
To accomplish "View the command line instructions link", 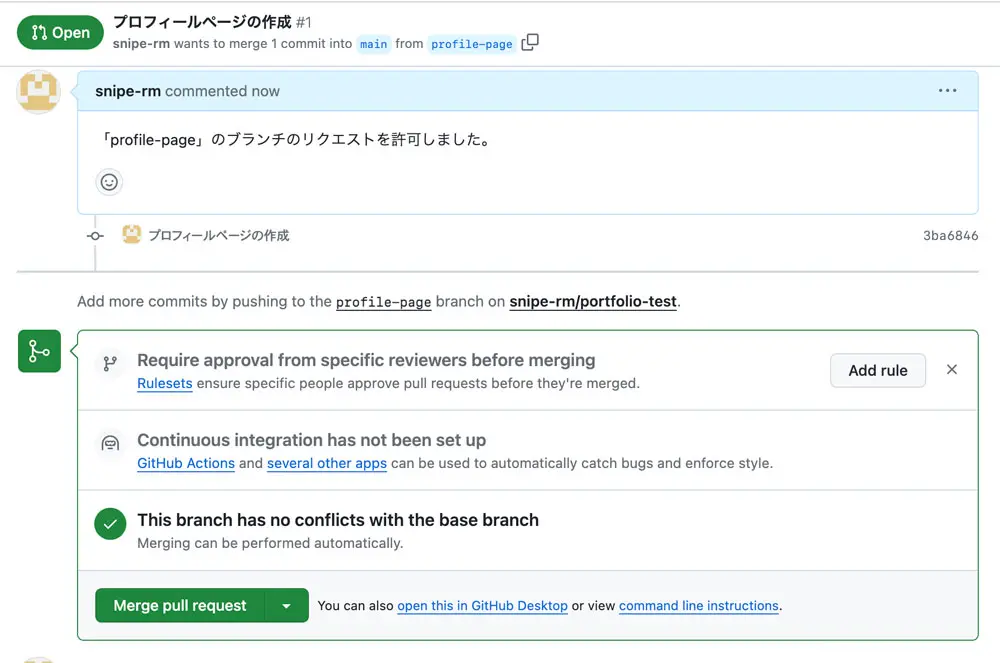I will click(698, 606).
